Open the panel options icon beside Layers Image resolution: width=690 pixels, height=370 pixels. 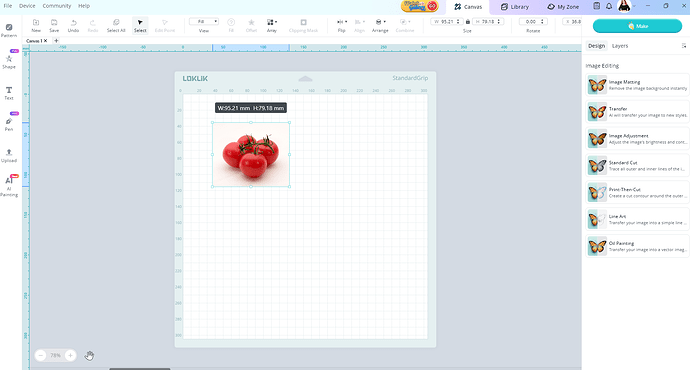pyautogui.click(x=684, y=46)
